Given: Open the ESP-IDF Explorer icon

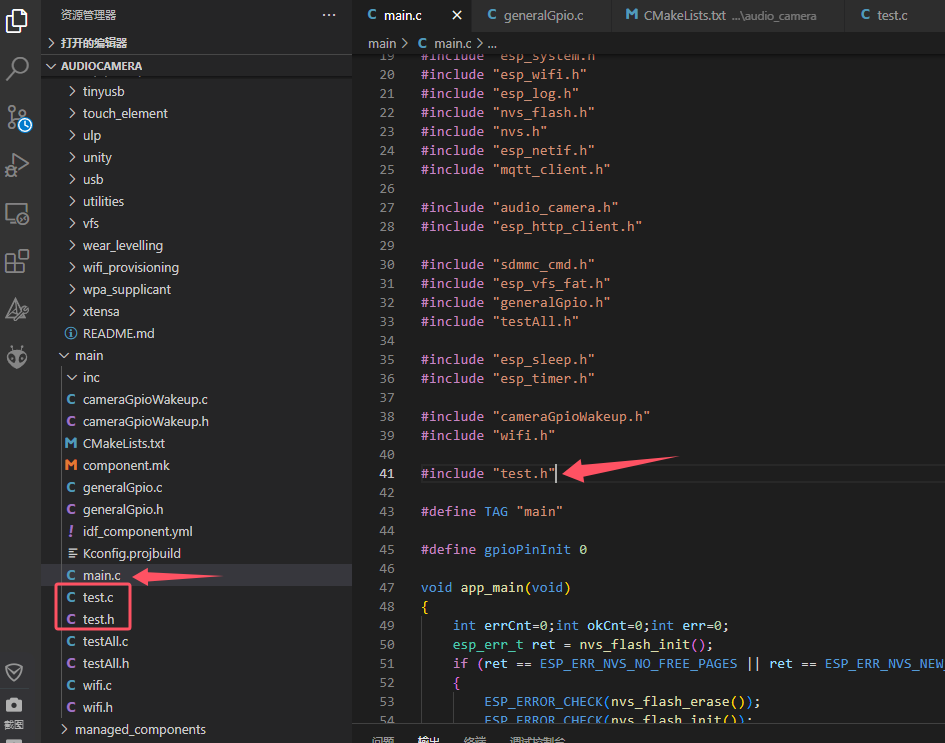Looking at the screenshot, I should [17, 309].
